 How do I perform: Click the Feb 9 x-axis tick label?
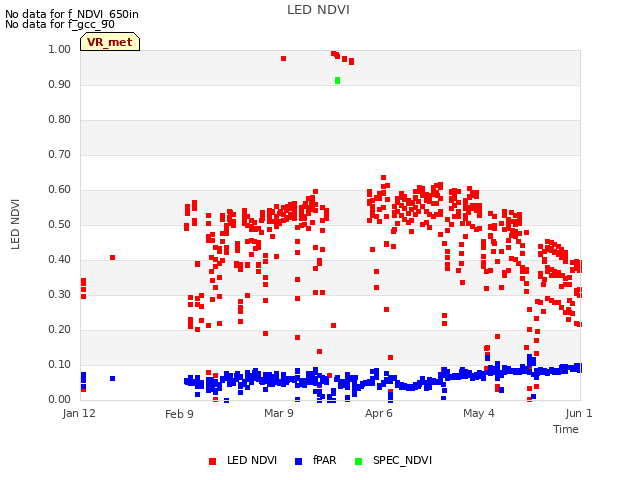179,414
